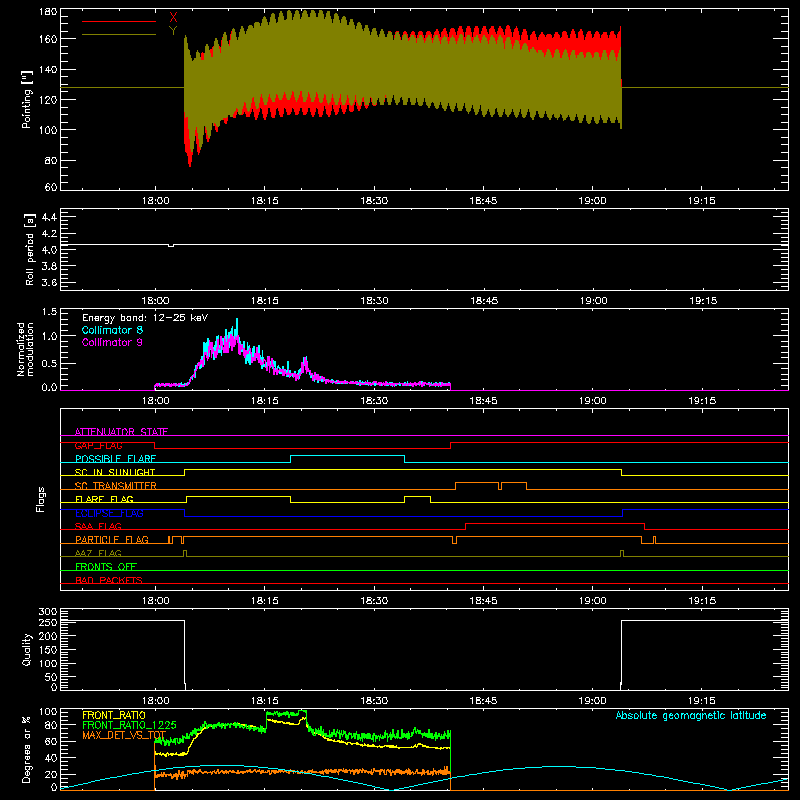The width and height of the screenshot is (800, 800).
Task: Click the 'SC_IN_SUNLIGHT' flag label
Action: pyautogui.click(x=115, y=472)
